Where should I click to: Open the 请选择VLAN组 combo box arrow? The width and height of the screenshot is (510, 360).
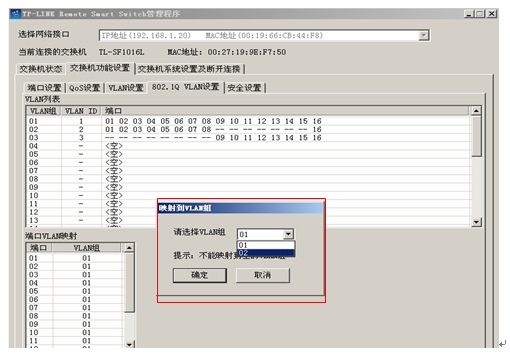pos(288,234)
